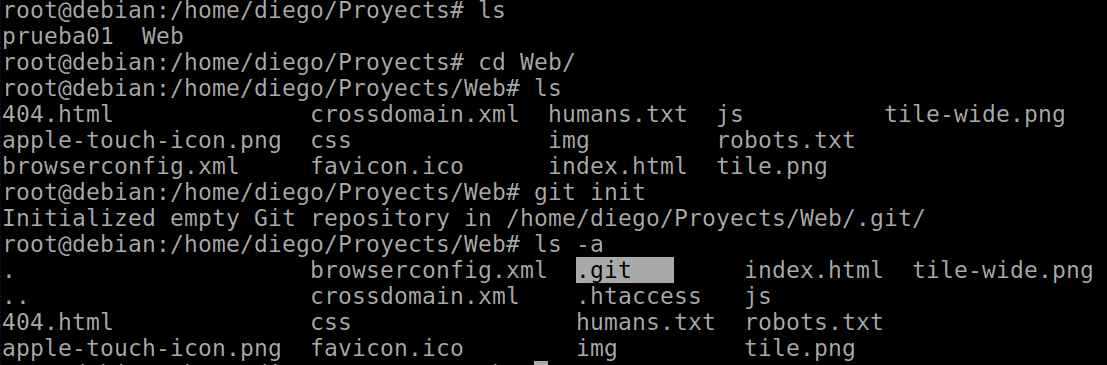Click the highlighted .git directory entry
1107x365 pixels.
pos(624,270)
